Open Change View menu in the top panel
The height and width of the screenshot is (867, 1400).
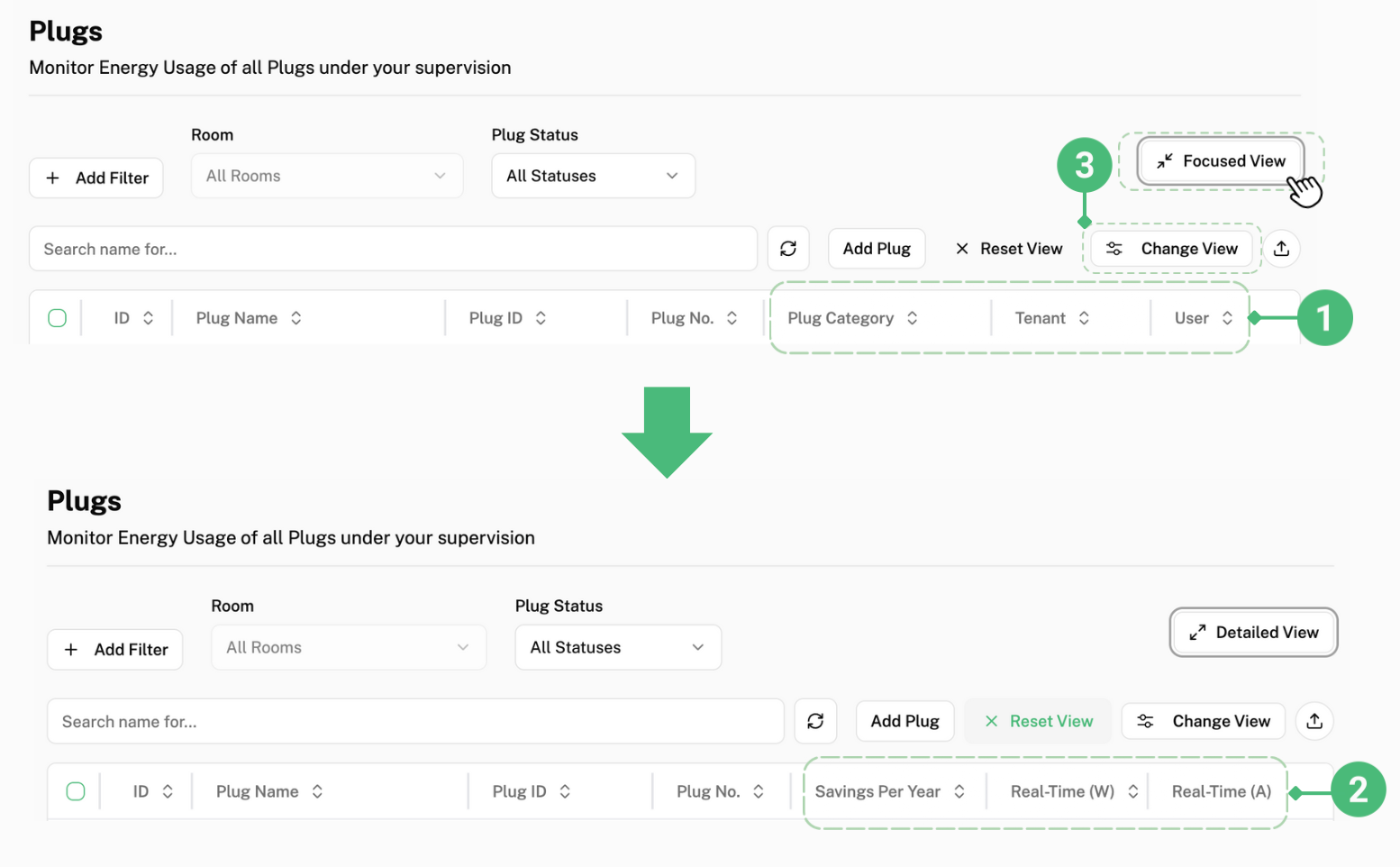click(x=1171, y=249)
